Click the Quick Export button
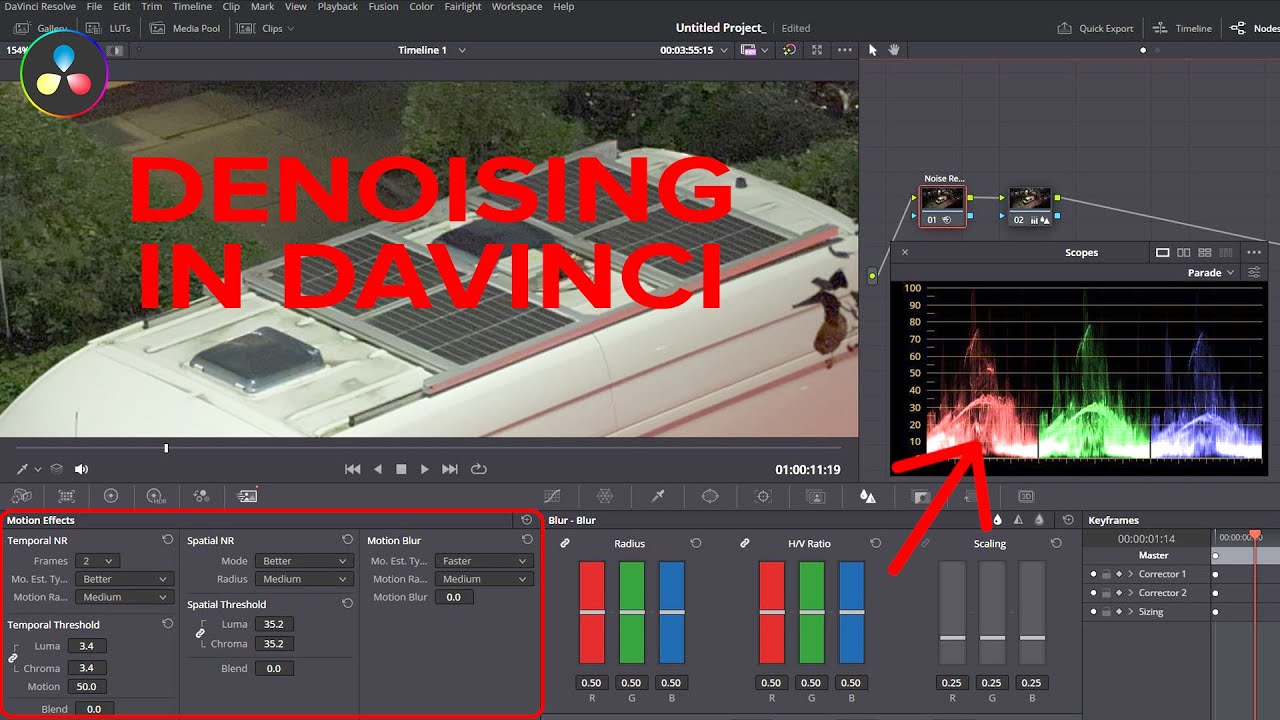Screen dimensions: 1280x720 (x=1095, y=28)
